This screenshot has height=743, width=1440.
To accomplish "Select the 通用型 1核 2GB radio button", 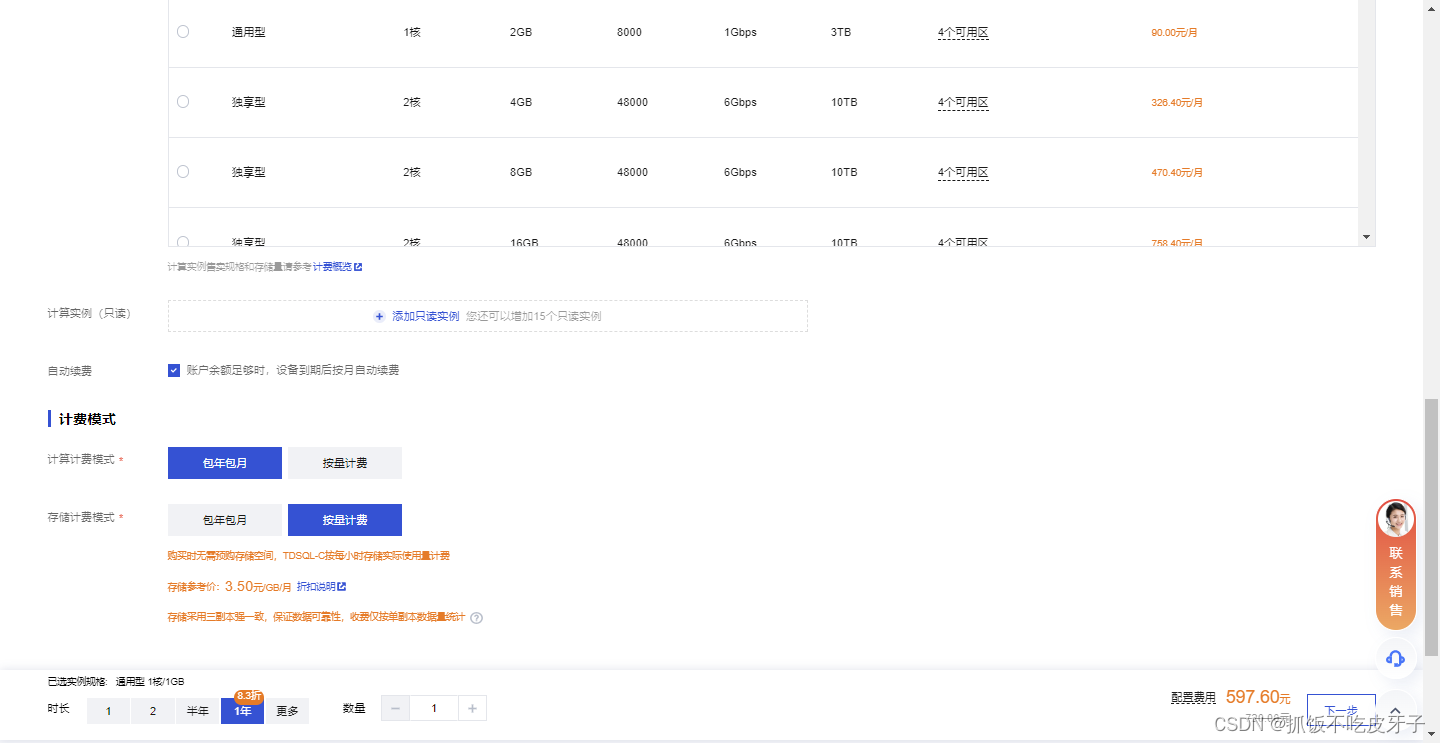I will click(182, 31).
